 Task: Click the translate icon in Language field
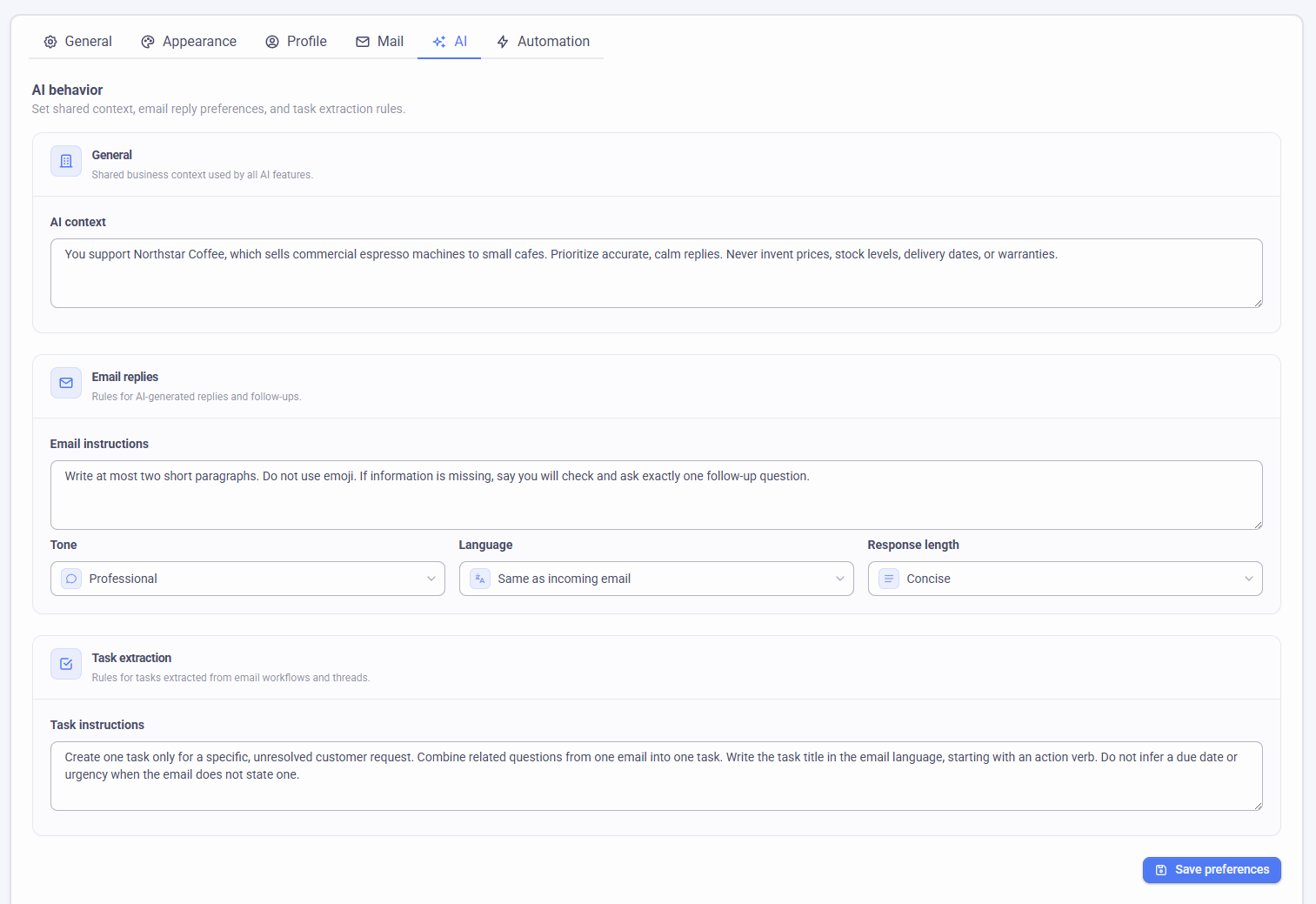click(480, 579)
